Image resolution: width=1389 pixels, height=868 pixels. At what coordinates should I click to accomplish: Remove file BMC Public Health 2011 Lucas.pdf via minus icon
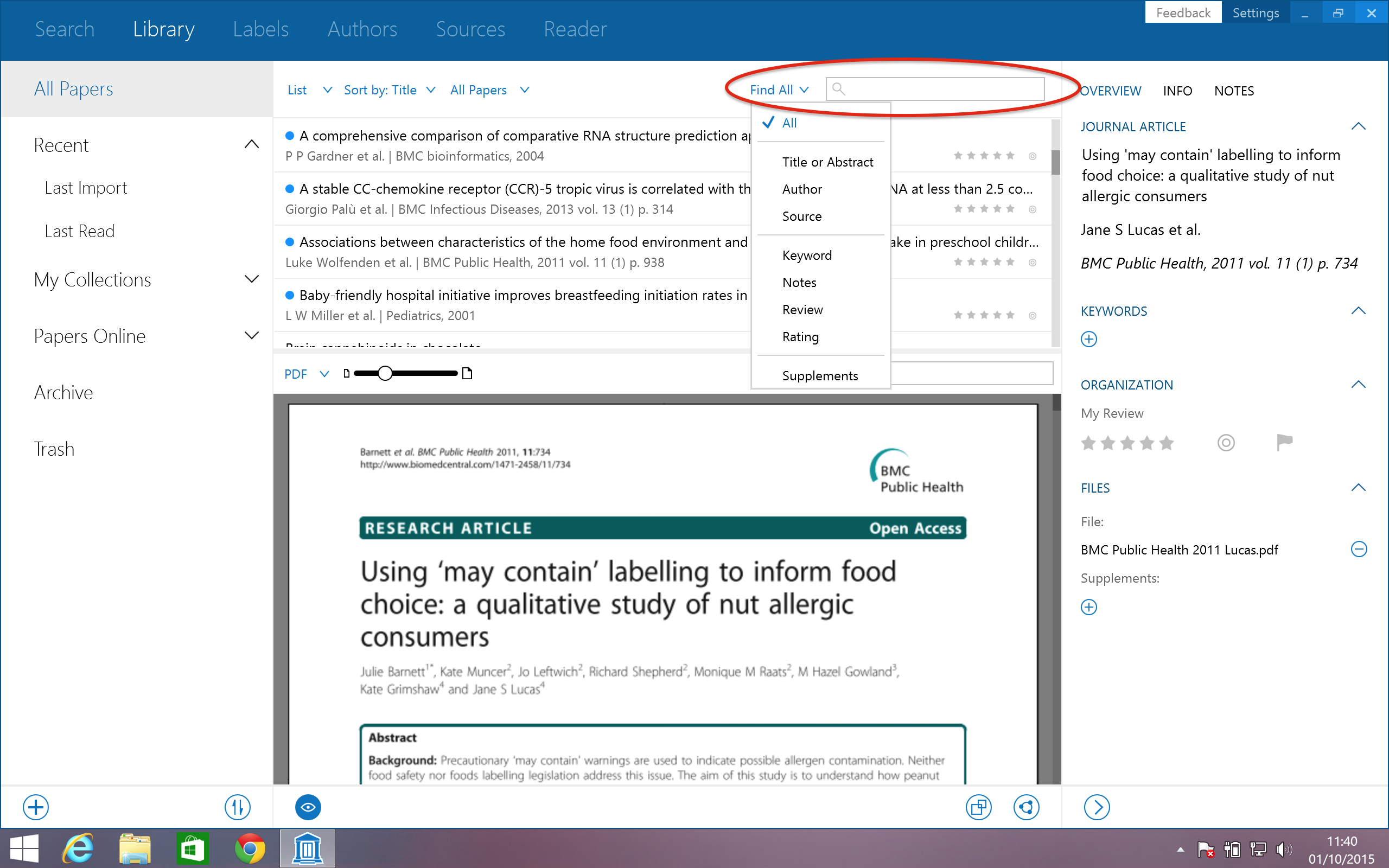[1359, 550]
